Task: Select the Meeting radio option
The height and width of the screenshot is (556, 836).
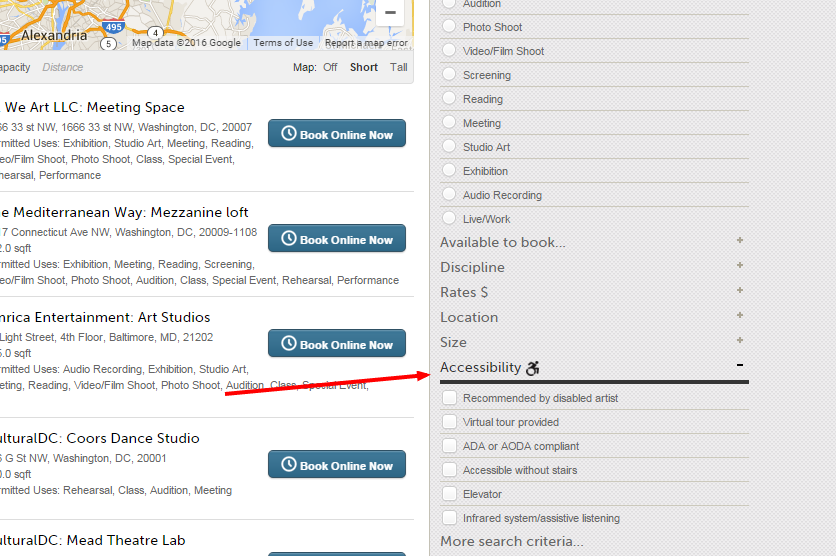Action: (449, 122)
